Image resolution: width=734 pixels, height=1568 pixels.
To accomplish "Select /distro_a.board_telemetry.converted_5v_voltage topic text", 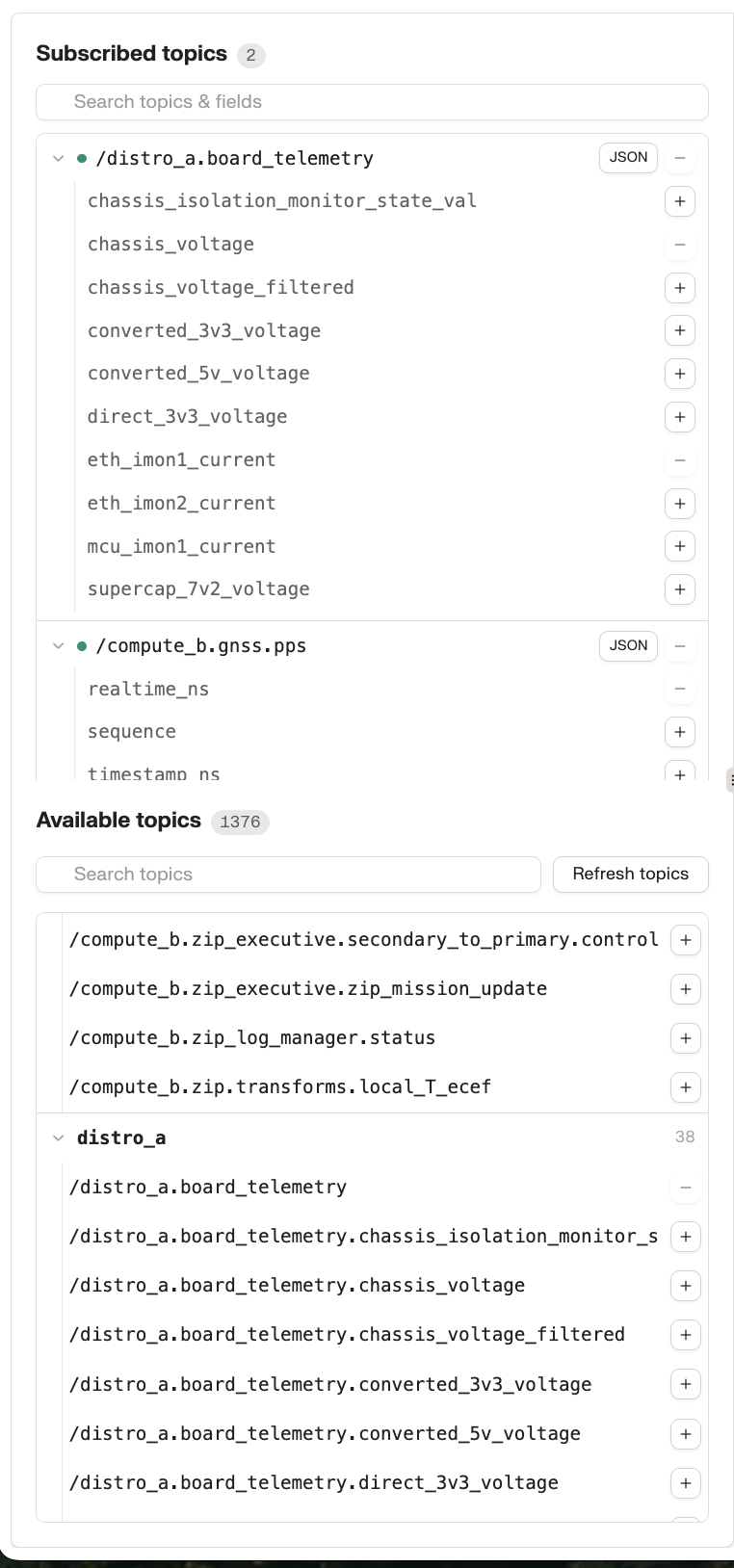I will [x=325, y=1433].
